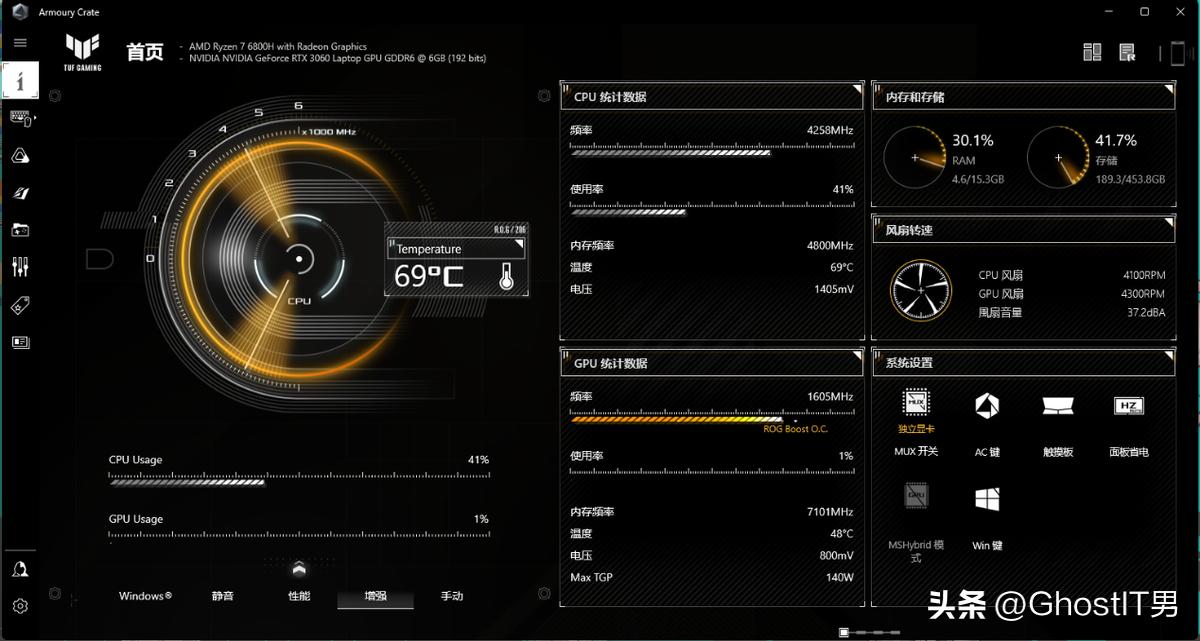This screenshot has height=641, width=1200.
Task: Click the 首页 page title
Action: point(145,52)
